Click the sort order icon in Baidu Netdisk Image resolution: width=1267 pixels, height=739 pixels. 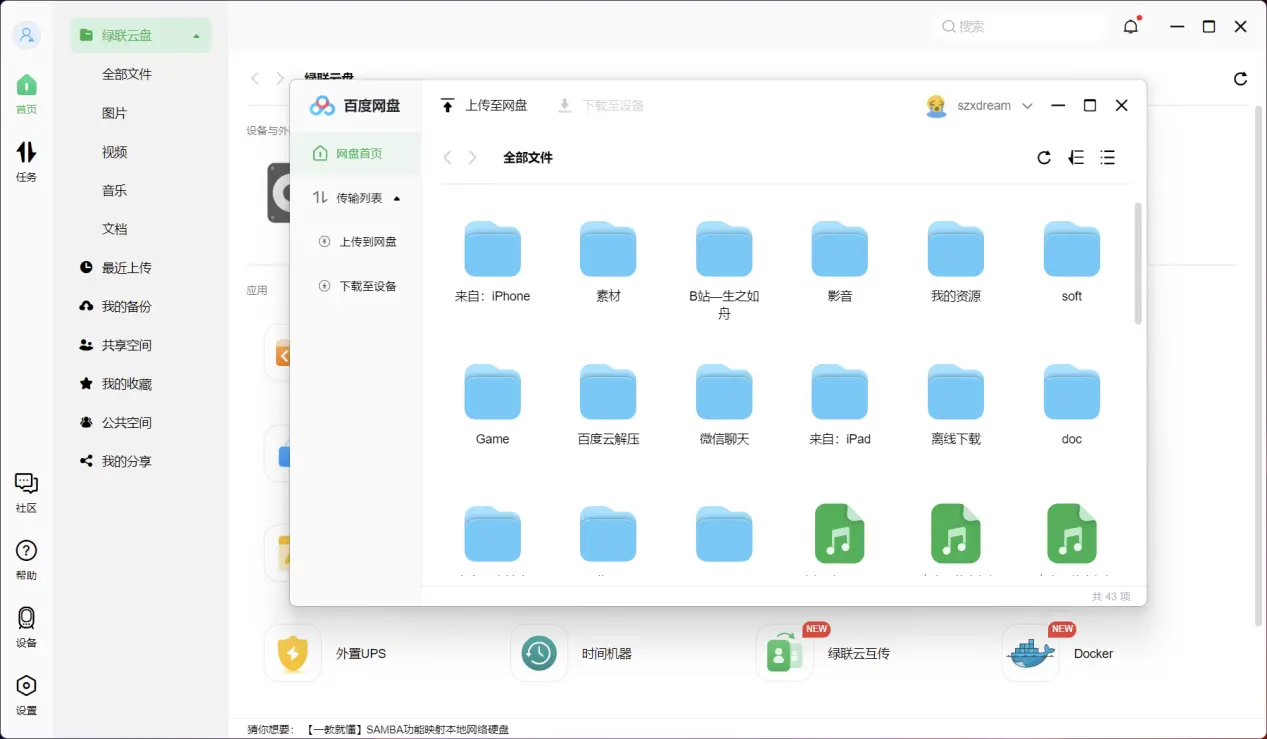[1075, 157]
